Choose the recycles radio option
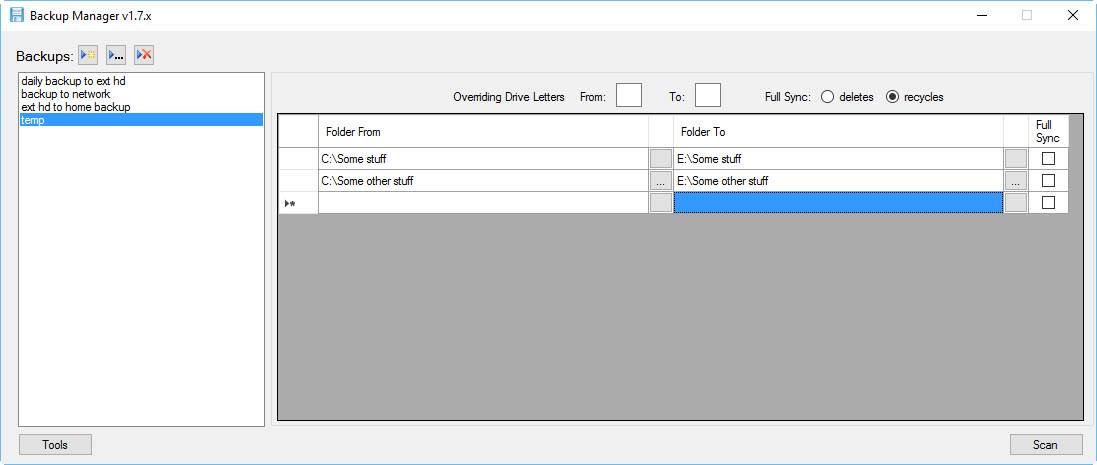 click(892, 97)
